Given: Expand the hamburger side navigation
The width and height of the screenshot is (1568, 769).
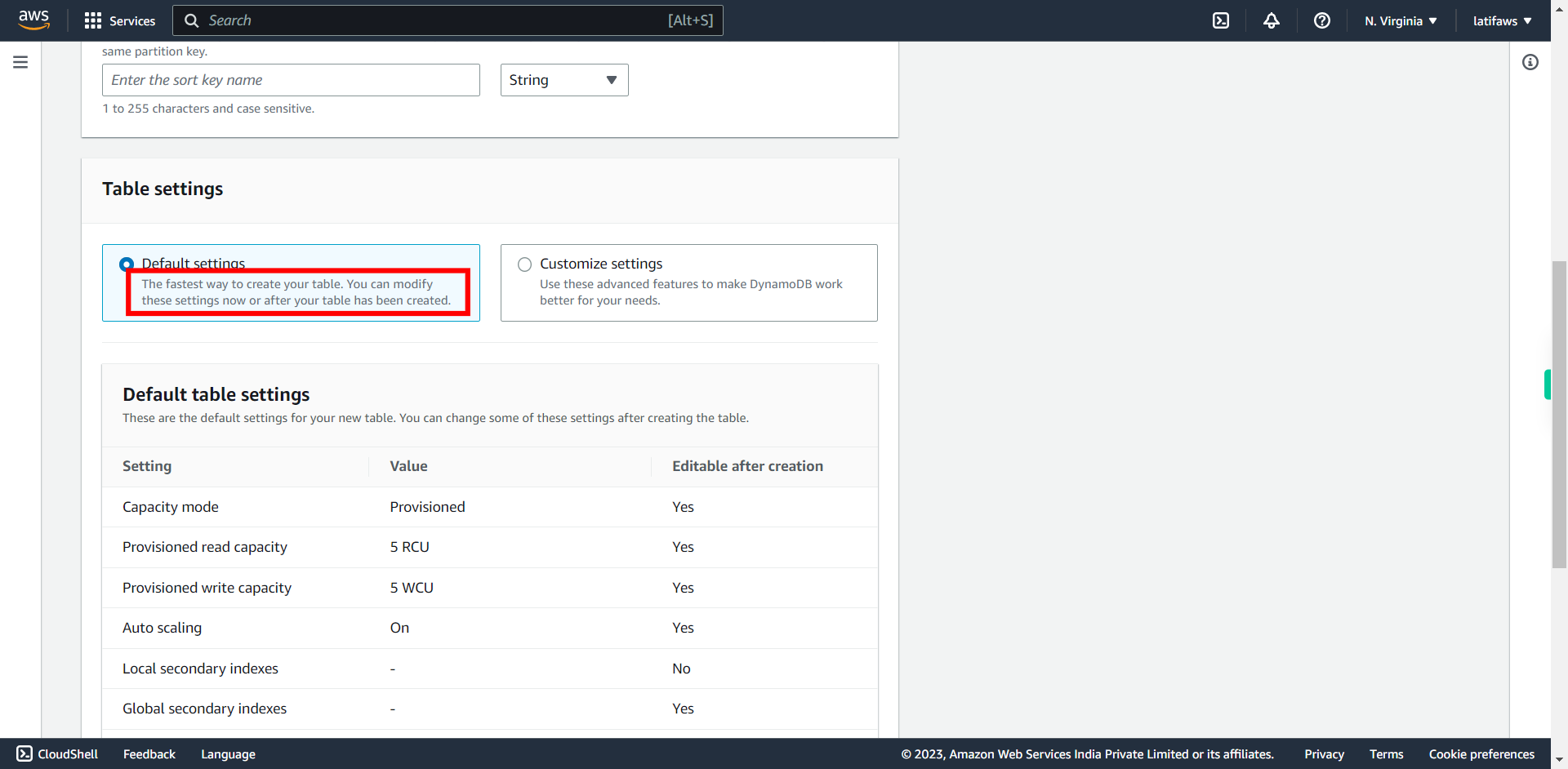Looking at the screenshot, I should [20, 62].
